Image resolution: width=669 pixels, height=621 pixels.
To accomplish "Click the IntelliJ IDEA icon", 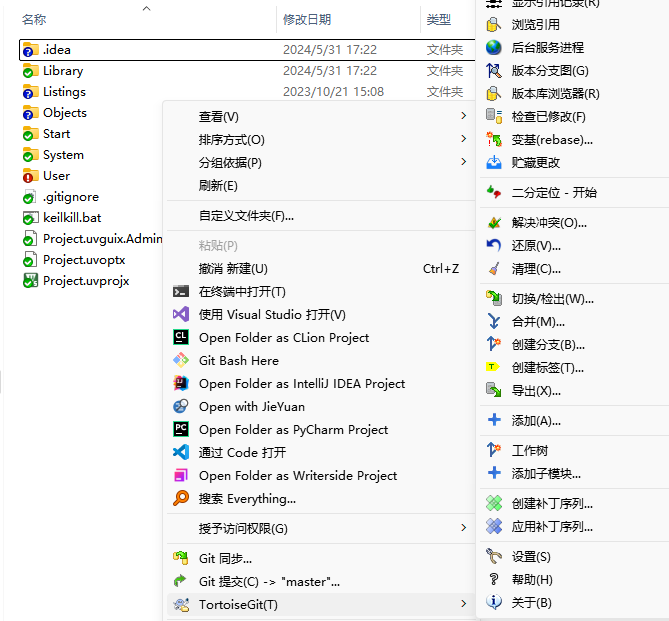I will [x=180, y=384].
